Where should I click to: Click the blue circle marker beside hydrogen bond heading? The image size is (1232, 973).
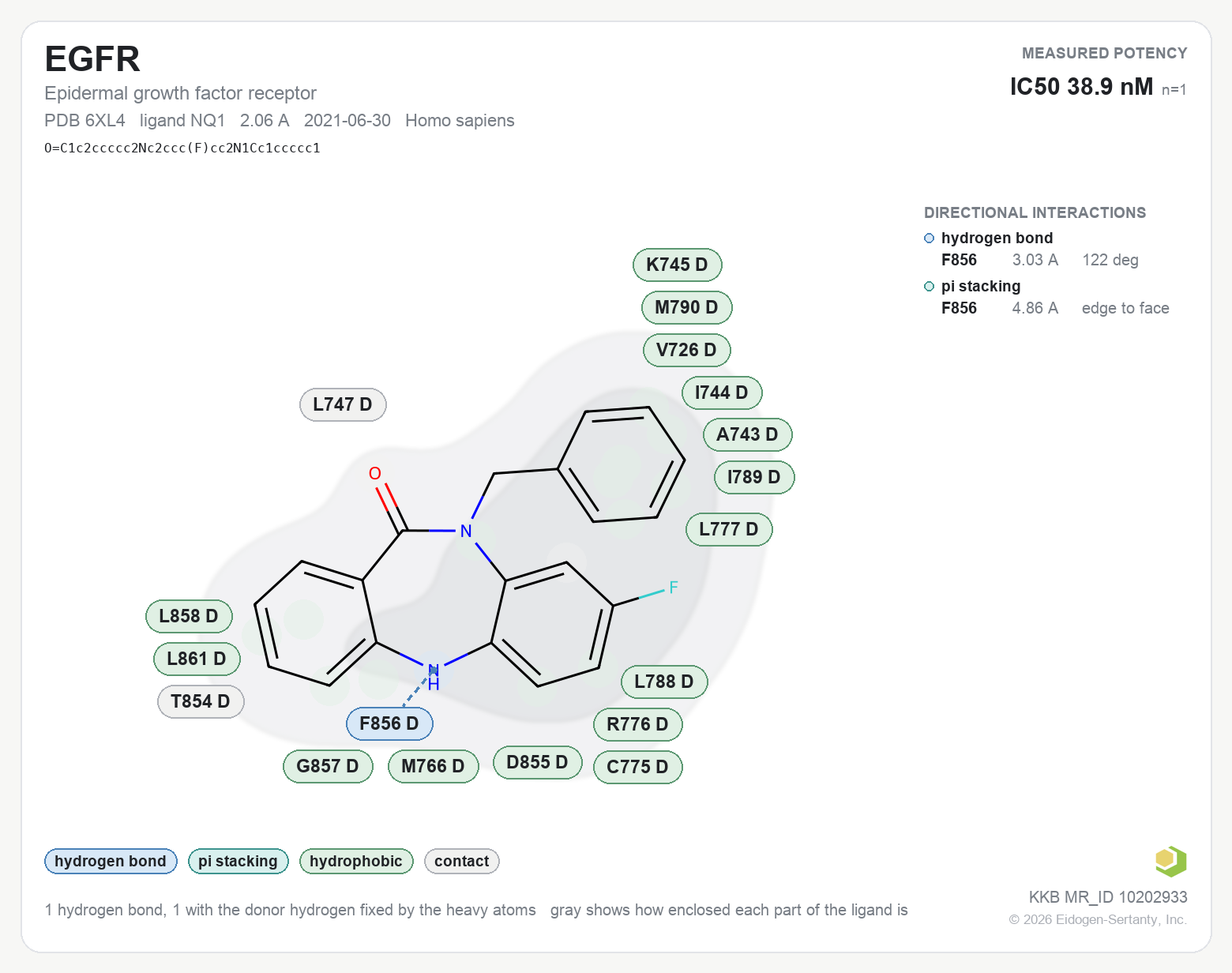point(929,239)
